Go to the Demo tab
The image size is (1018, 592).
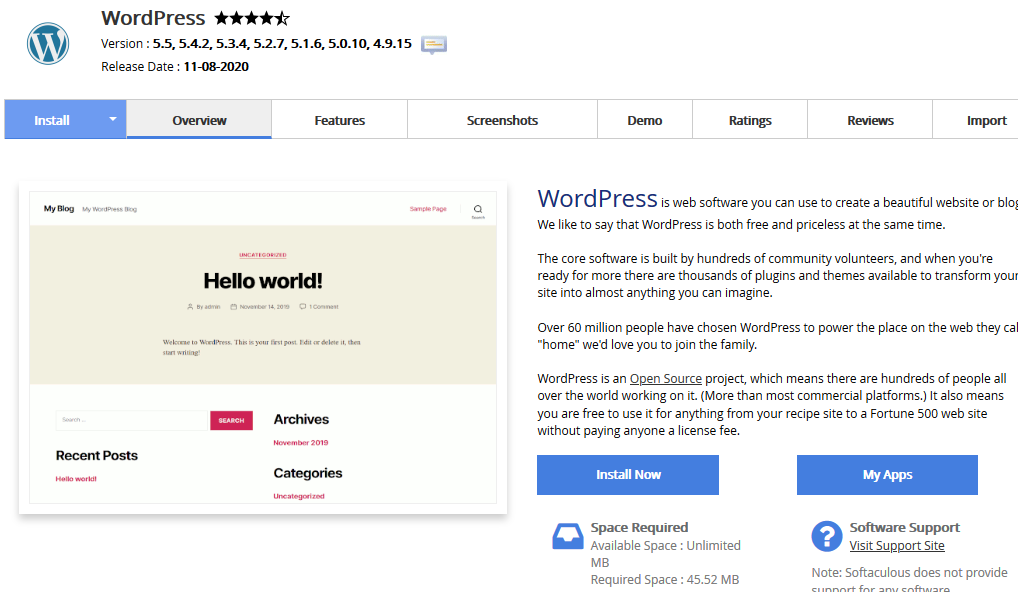pos(645,120)
